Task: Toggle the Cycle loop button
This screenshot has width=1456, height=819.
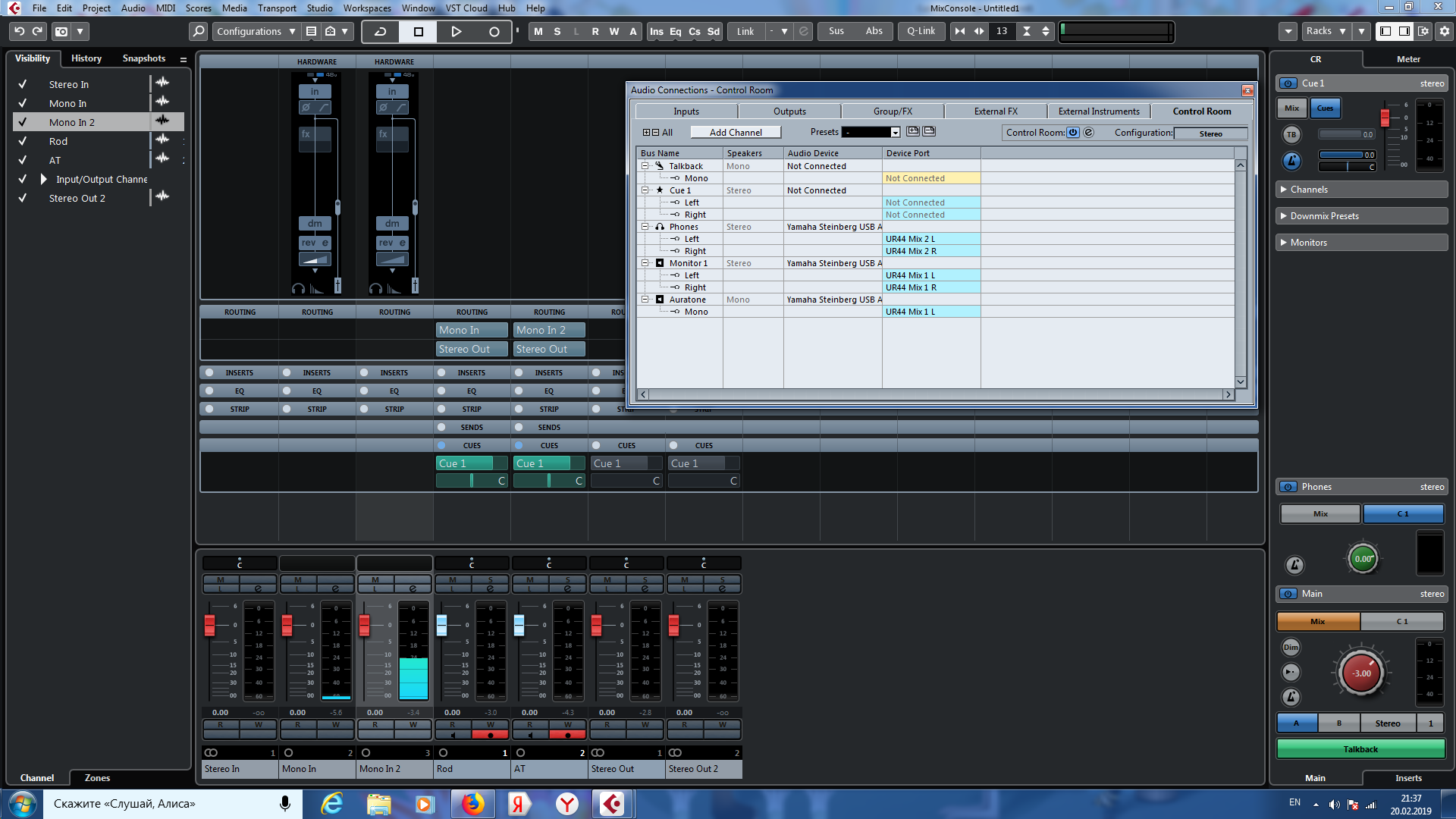Action: [381, 31]
